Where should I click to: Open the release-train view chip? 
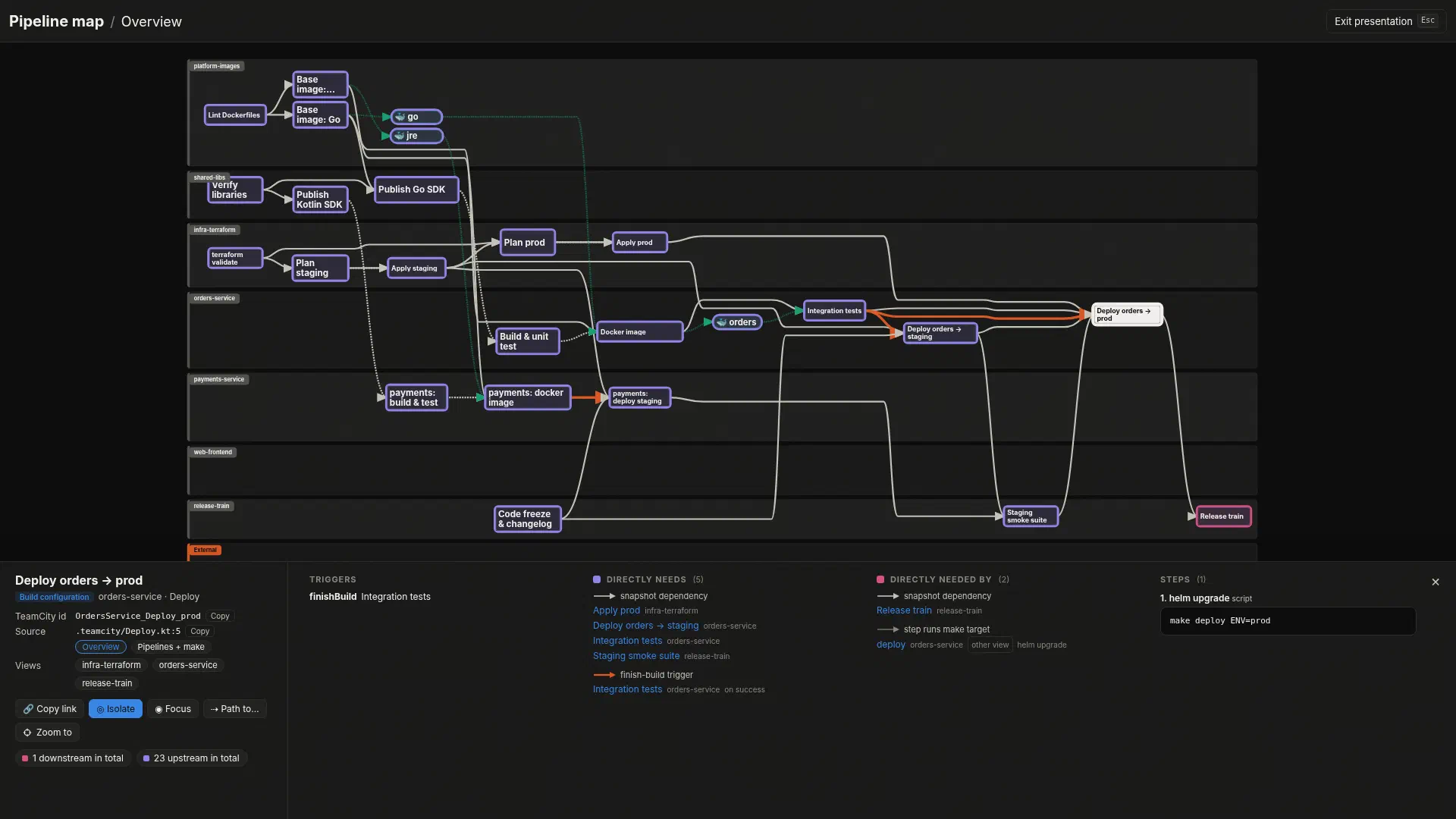coord(107,683)
